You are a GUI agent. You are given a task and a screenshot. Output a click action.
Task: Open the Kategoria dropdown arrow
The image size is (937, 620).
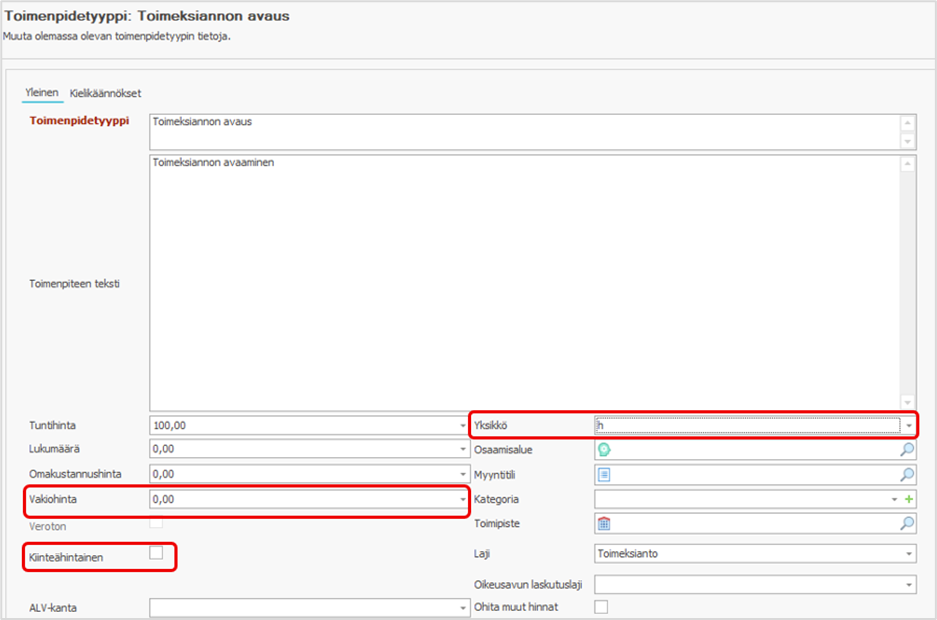[894, 499]
